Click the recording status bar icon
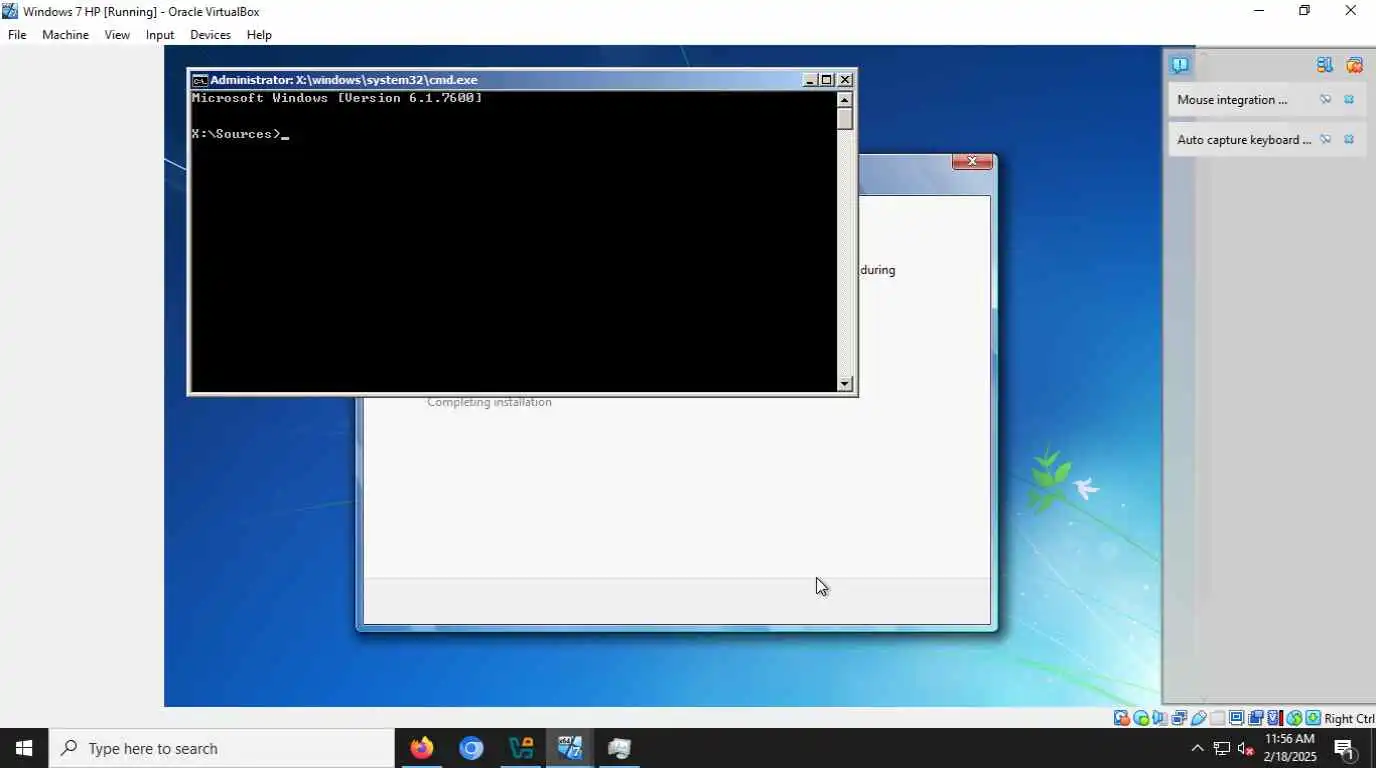Viewport: 1376px width, 768px height. (x=1255, y=718)
